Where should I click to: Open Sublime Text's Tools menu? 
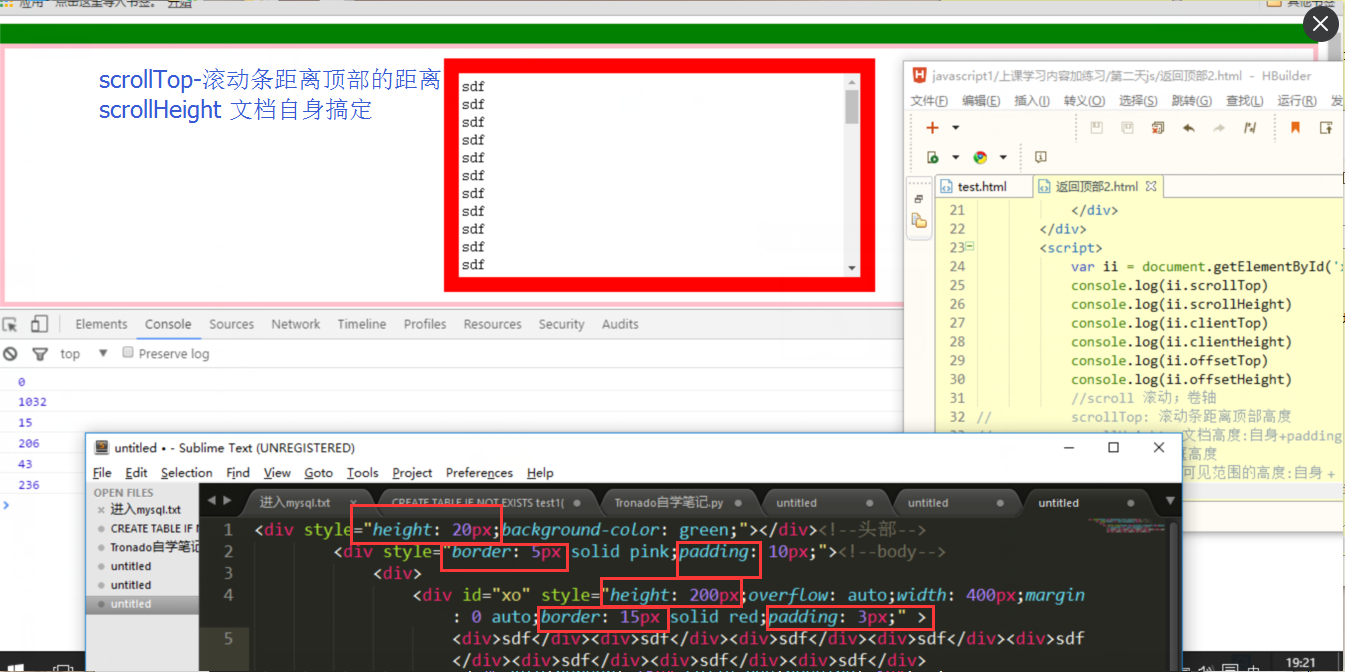[x=363, y=473]
